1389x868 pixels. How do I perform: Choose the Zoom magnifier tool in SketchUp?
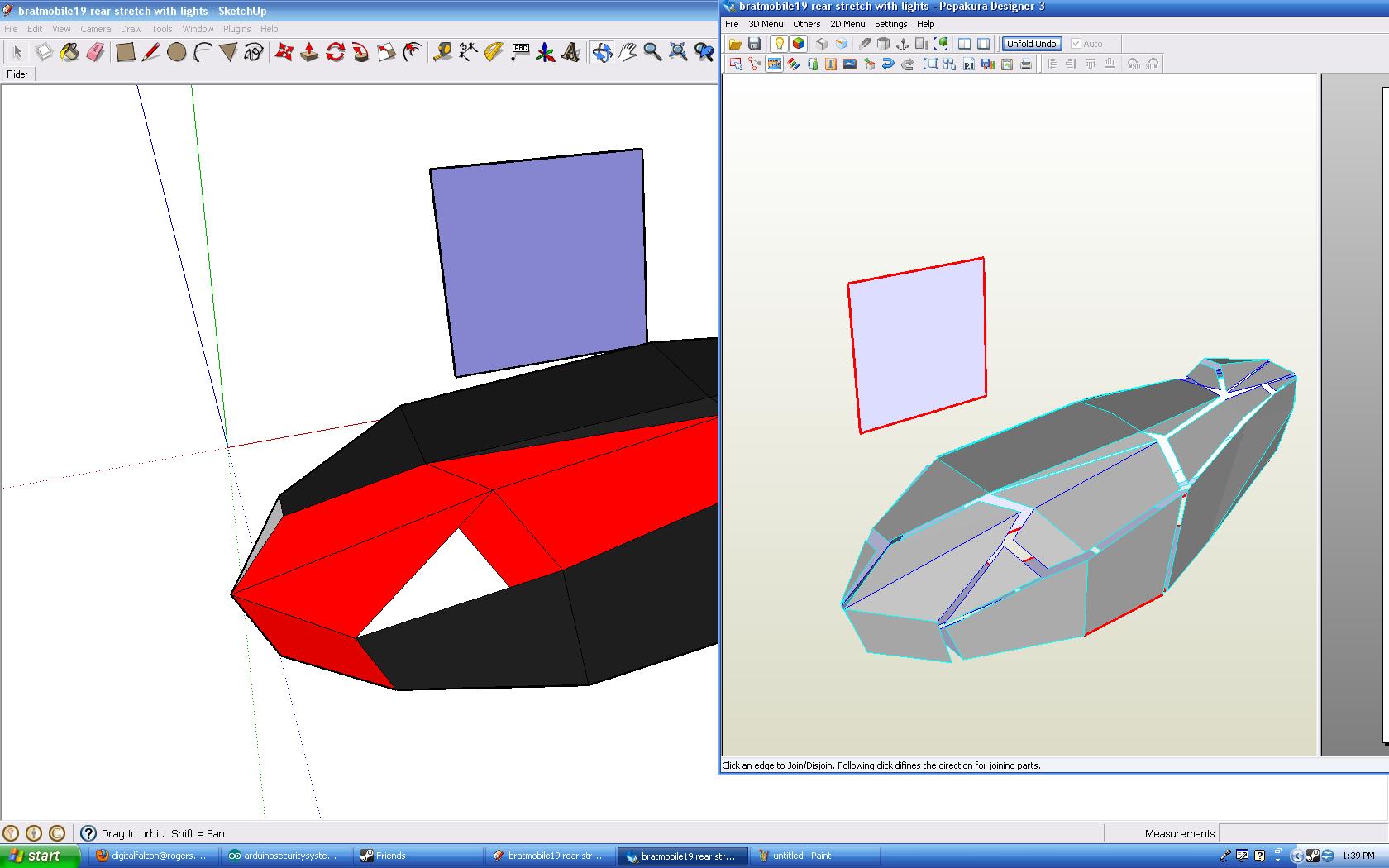click(652, 53)
